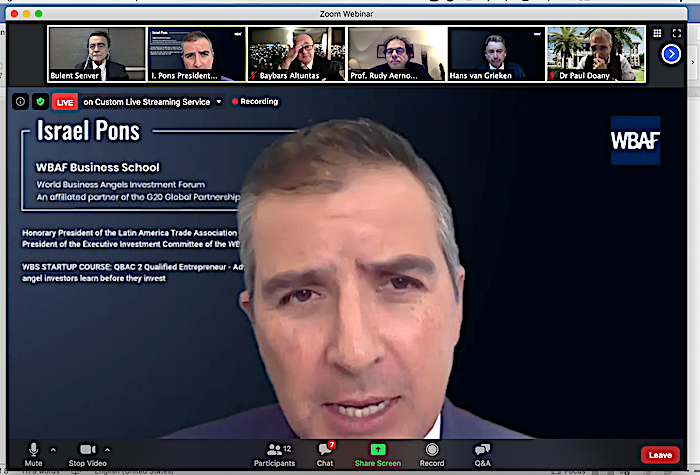Mute the microphone
The image size is (700, 475).
(x=33, y=454)
